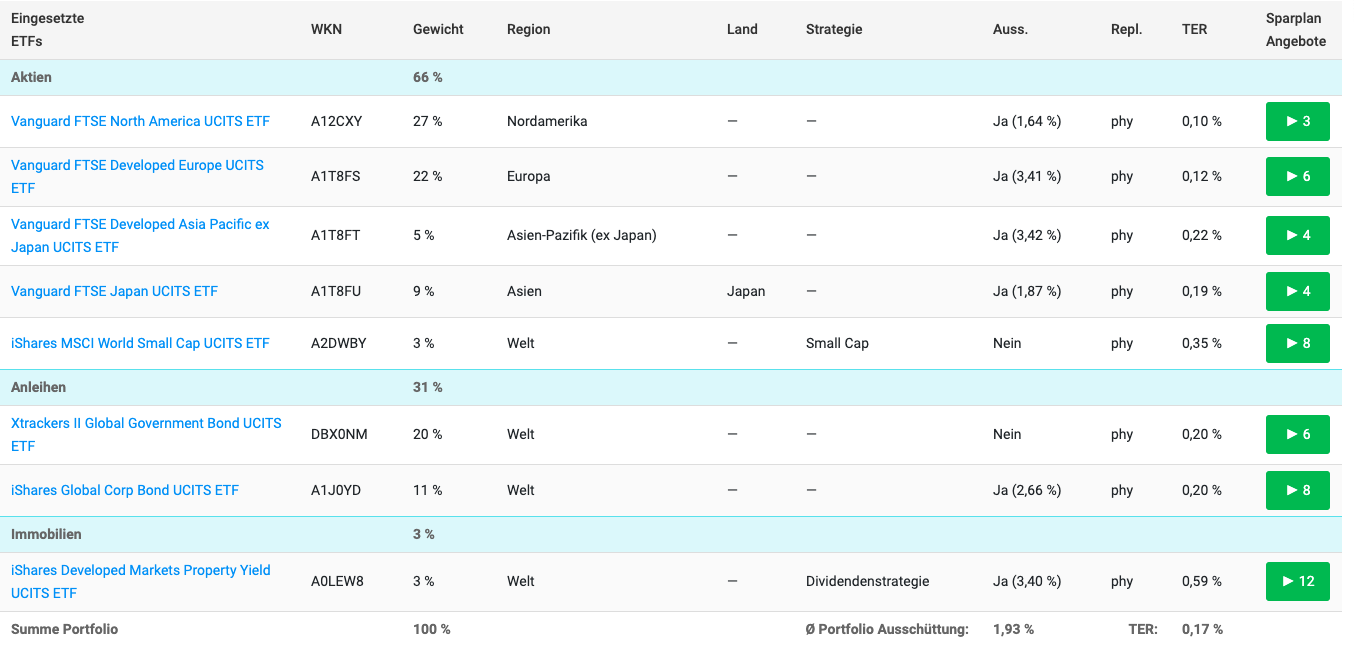This screenshot has height=645, width=1354.
Task: Show 6 savings plan offers for Developed Europe ETF
Action: click(x=1297, y=177)
